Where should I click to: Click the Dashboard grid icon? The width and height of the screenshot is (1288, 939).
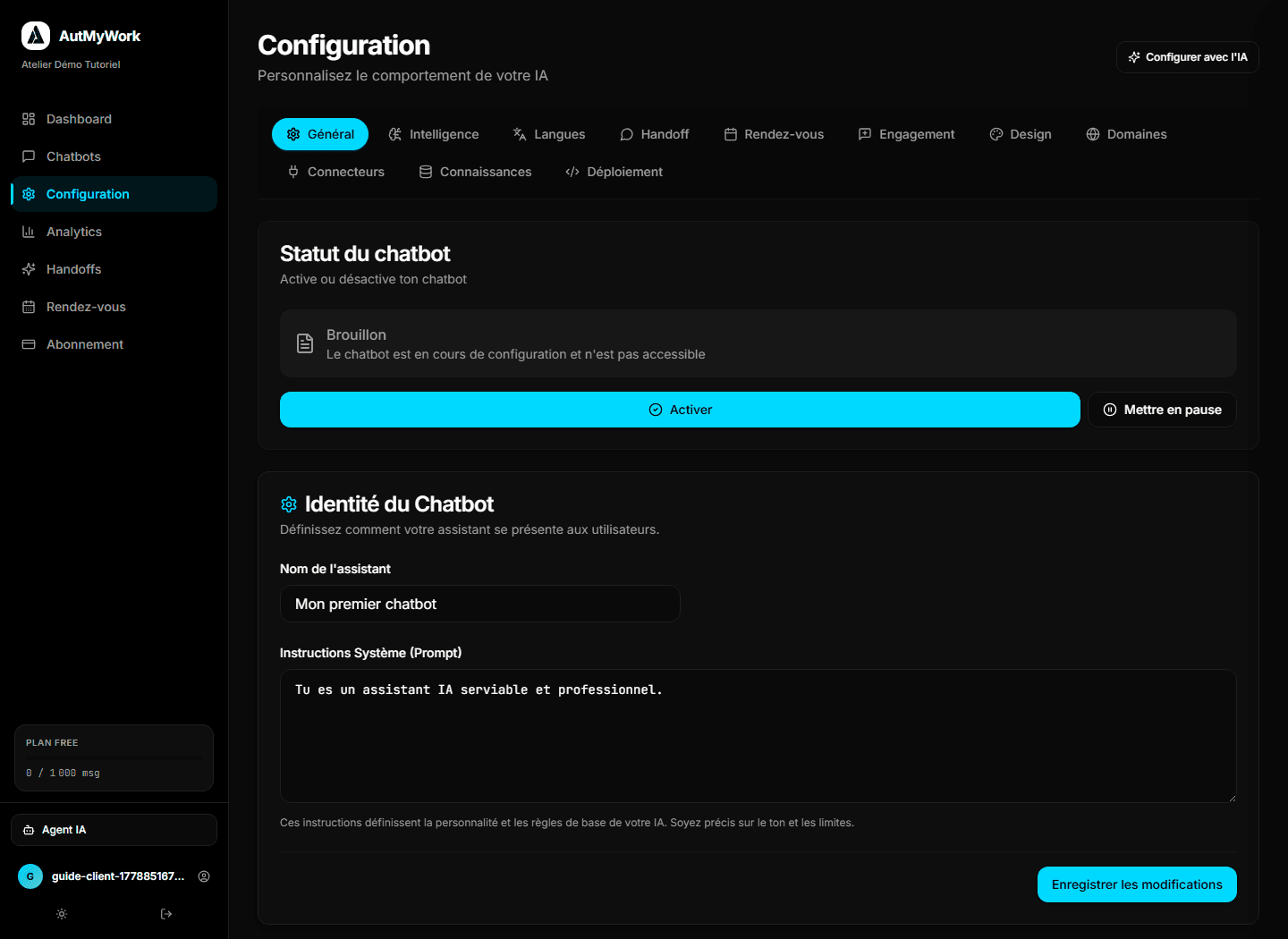coord(29,119)
